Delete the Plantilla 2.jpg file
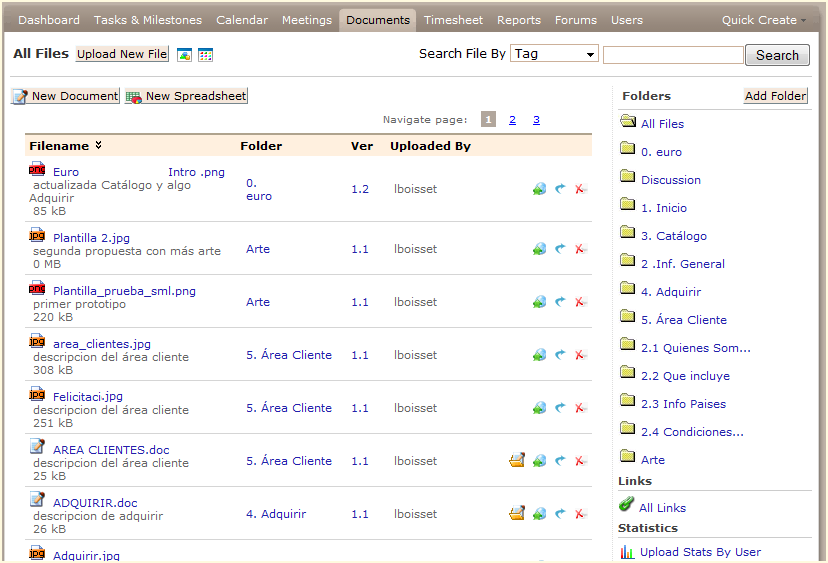This screenshot has width=828, height=563. point(580,249)
